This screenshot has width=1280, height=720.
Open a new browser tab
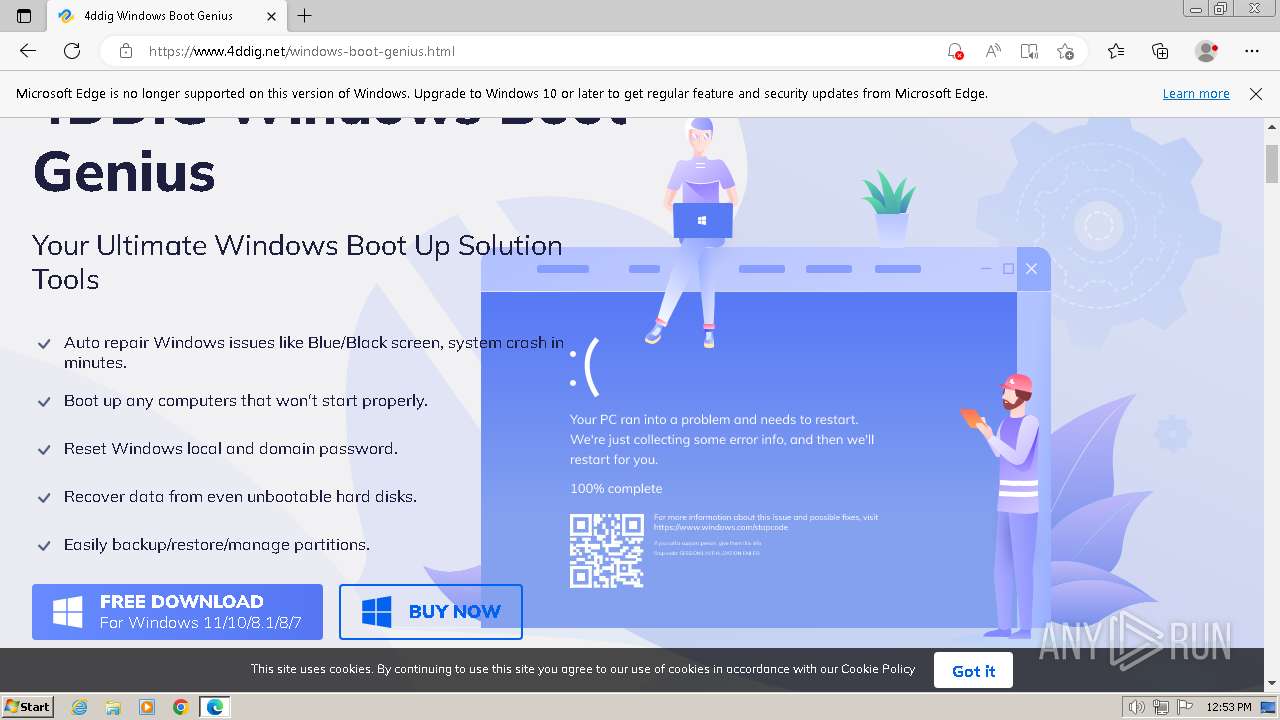click(305, 16)
